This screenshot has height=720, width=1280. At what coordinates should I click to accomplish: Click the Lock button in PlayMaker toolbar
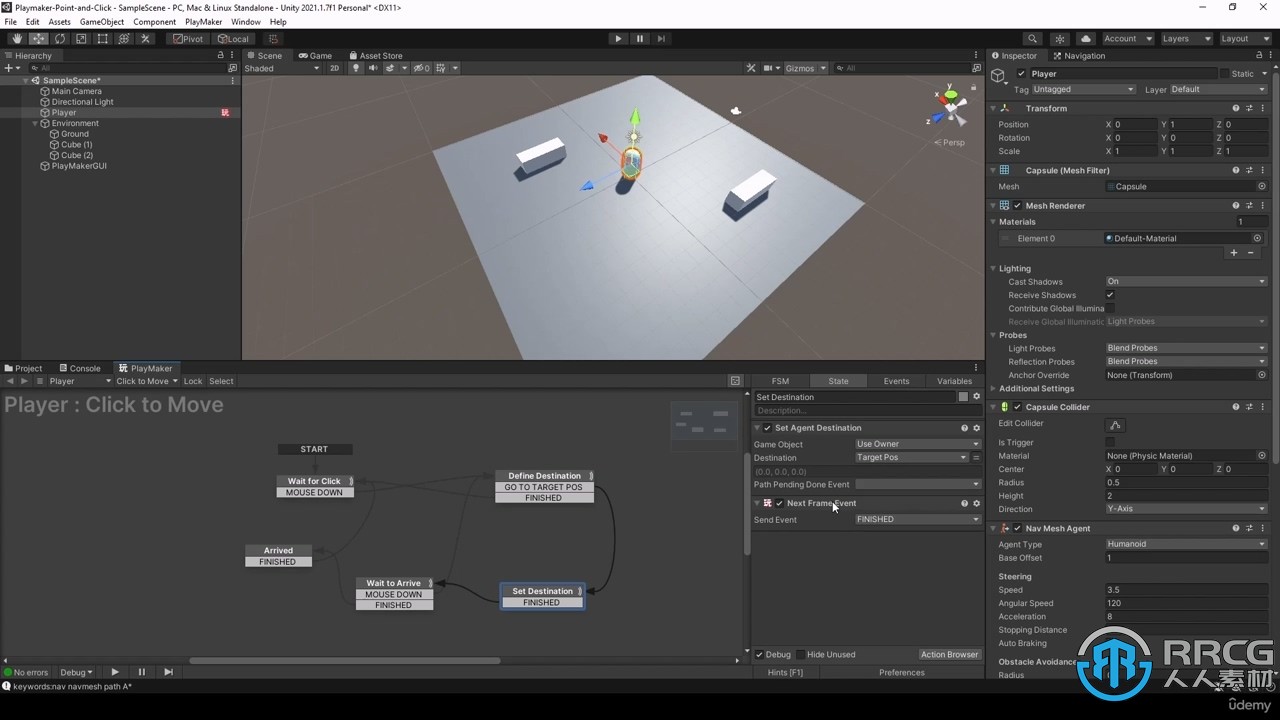pyautogui.click(x=193, y=381)
